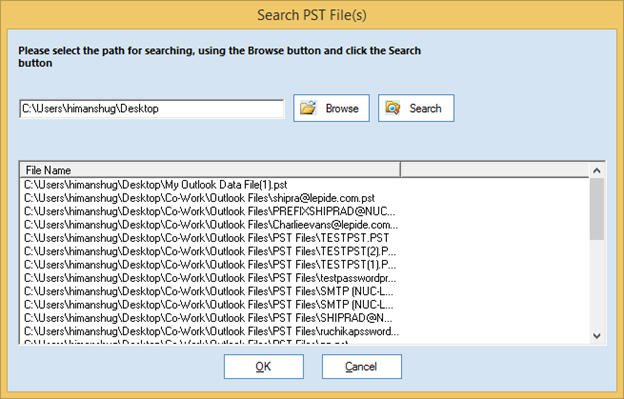The width and height of the screenshot is (624, 399).
Task: Select the PREFIXSHIPRAD@NUC... file row
Action: 211,211
